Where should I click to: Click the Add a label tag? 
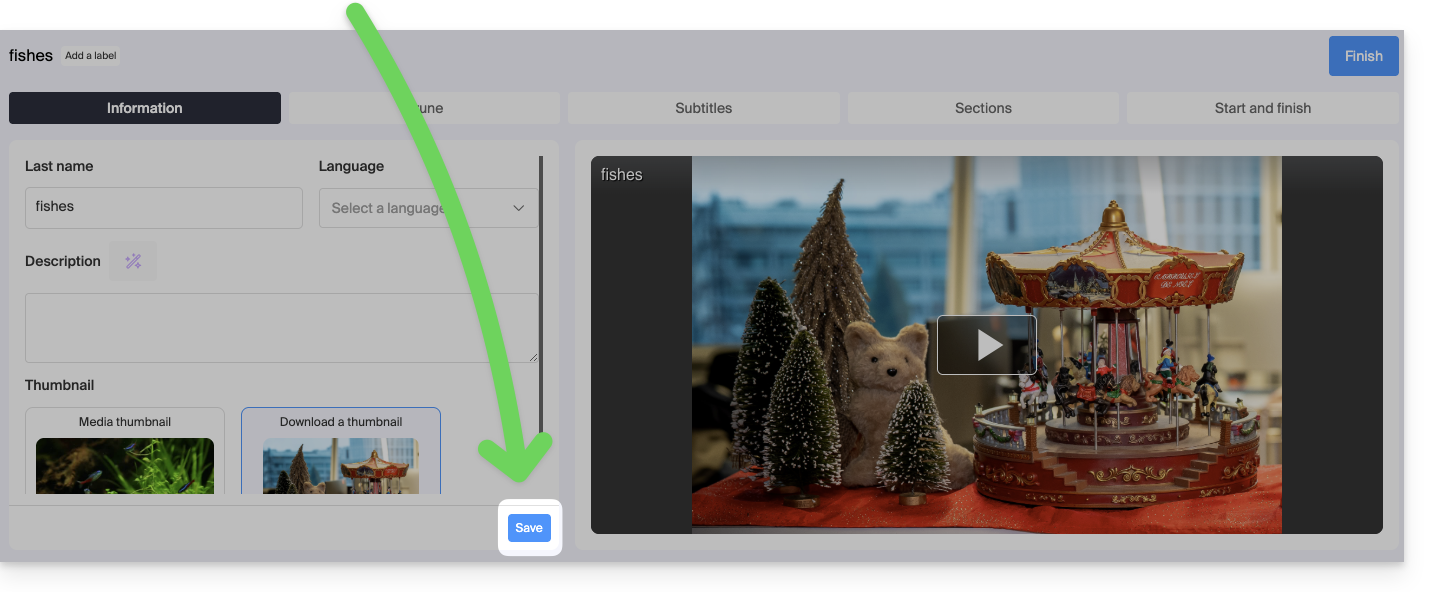click(x=91, y=56)
